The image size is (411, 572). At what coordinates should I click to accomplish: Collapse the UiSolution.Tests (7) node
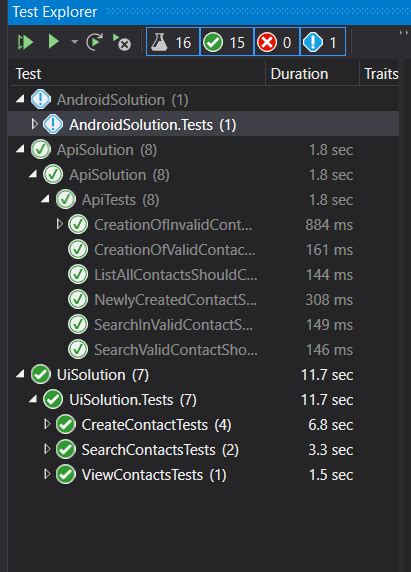tap(33, 399)
